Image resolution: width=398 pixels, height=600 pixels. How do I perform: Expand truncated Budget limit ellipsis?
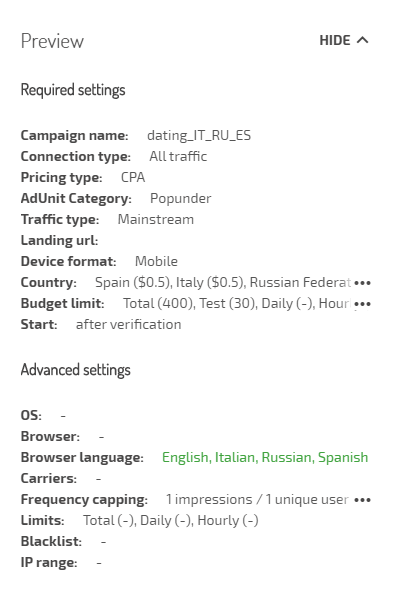[x=362, y=304]
